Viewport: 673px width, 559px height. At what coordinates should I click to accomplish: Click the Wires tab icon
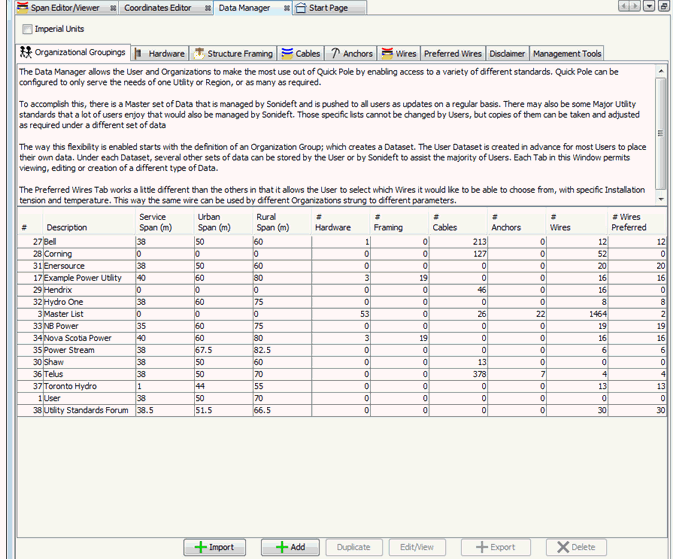pos(387,53)
